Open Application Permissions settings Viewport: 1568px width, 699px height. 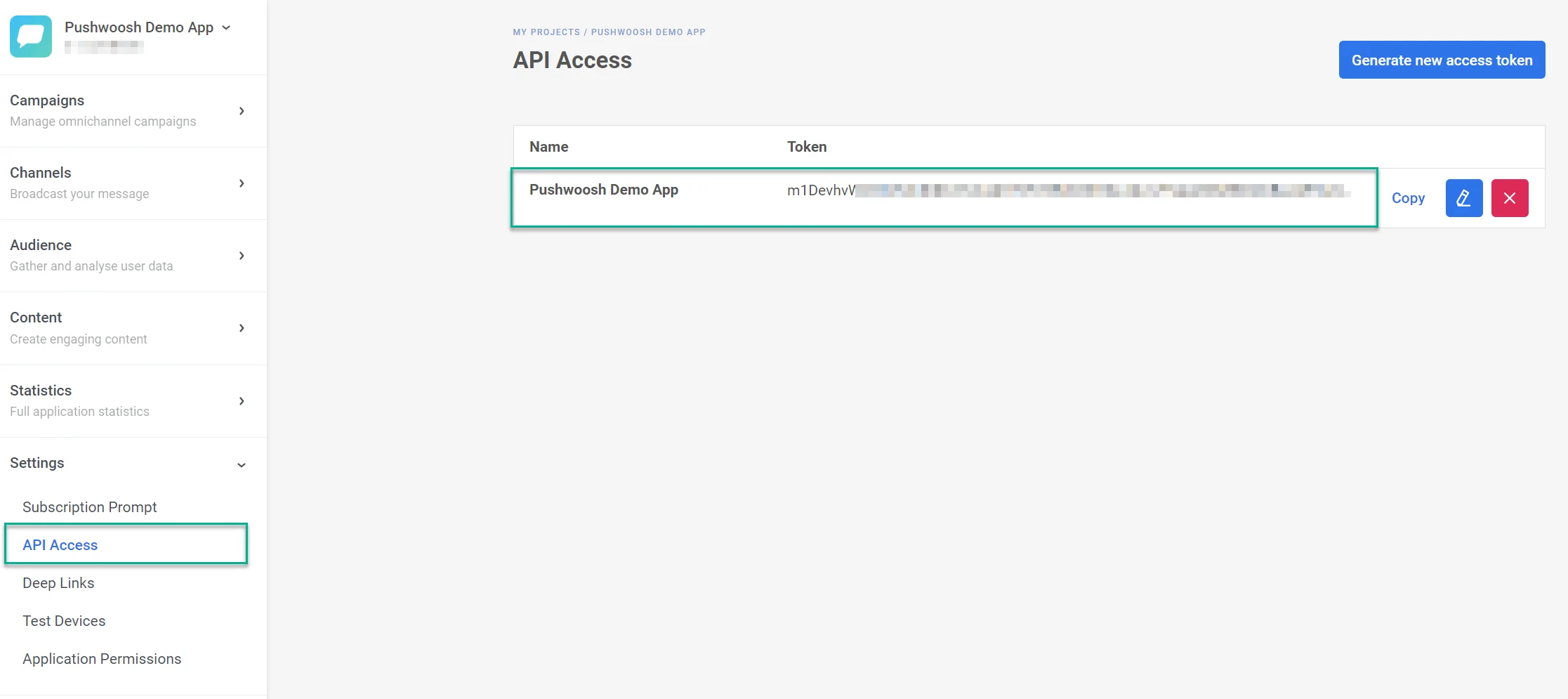tap(101, 658)
